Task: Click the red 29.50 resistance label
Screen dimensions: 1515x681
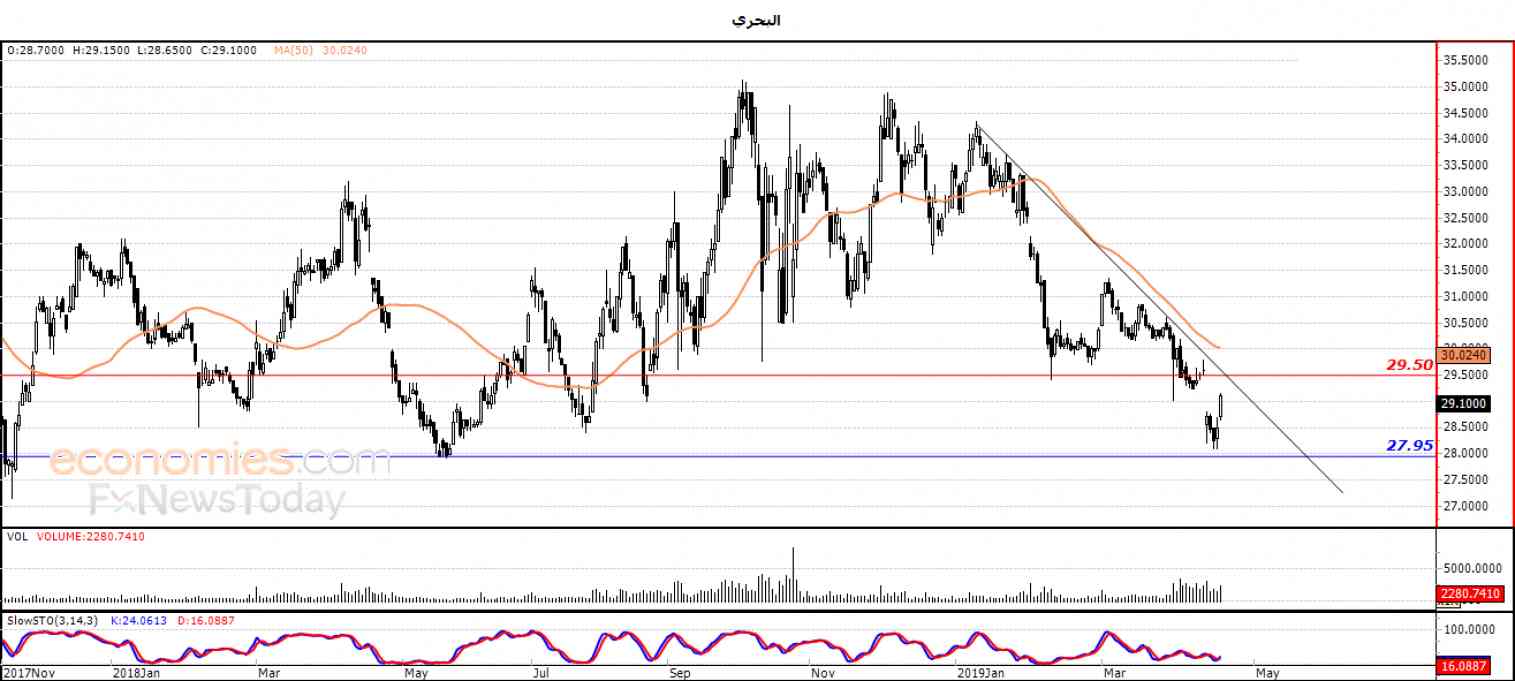Action: click(1408, 365)
